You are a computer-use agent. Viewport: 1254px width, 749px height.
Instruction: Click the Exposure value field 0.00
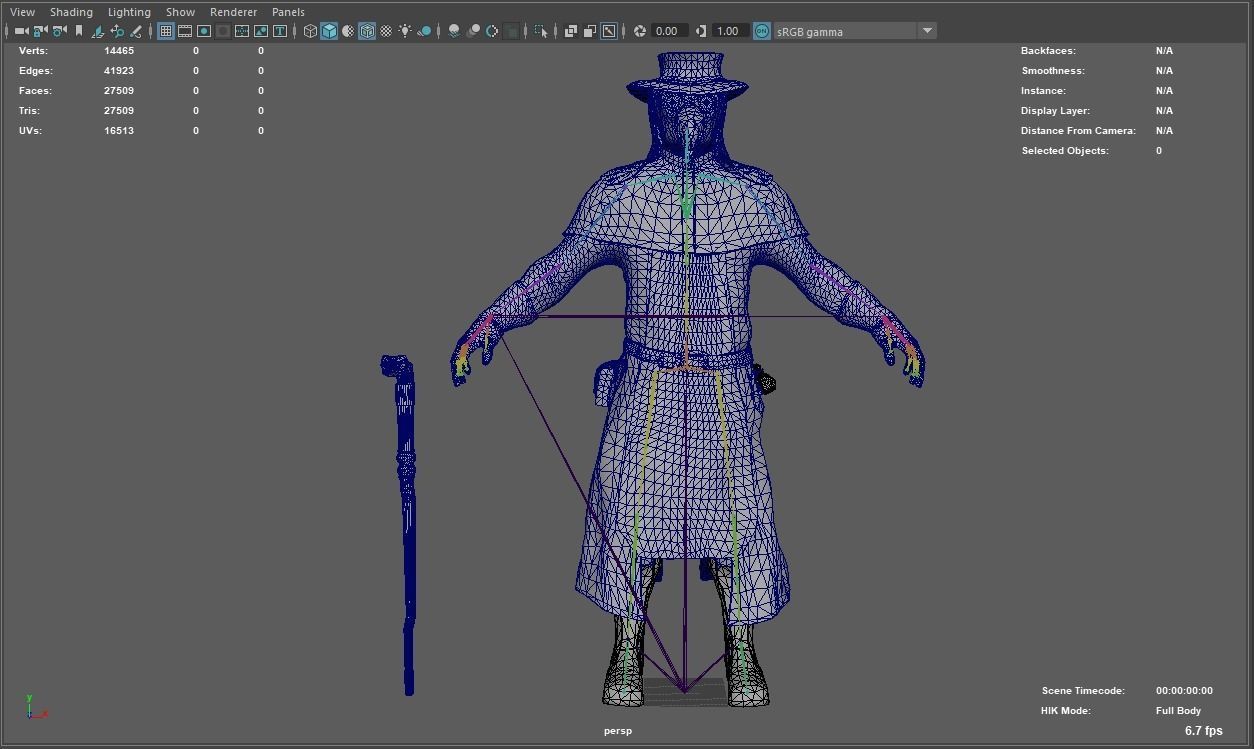point(670,31)
